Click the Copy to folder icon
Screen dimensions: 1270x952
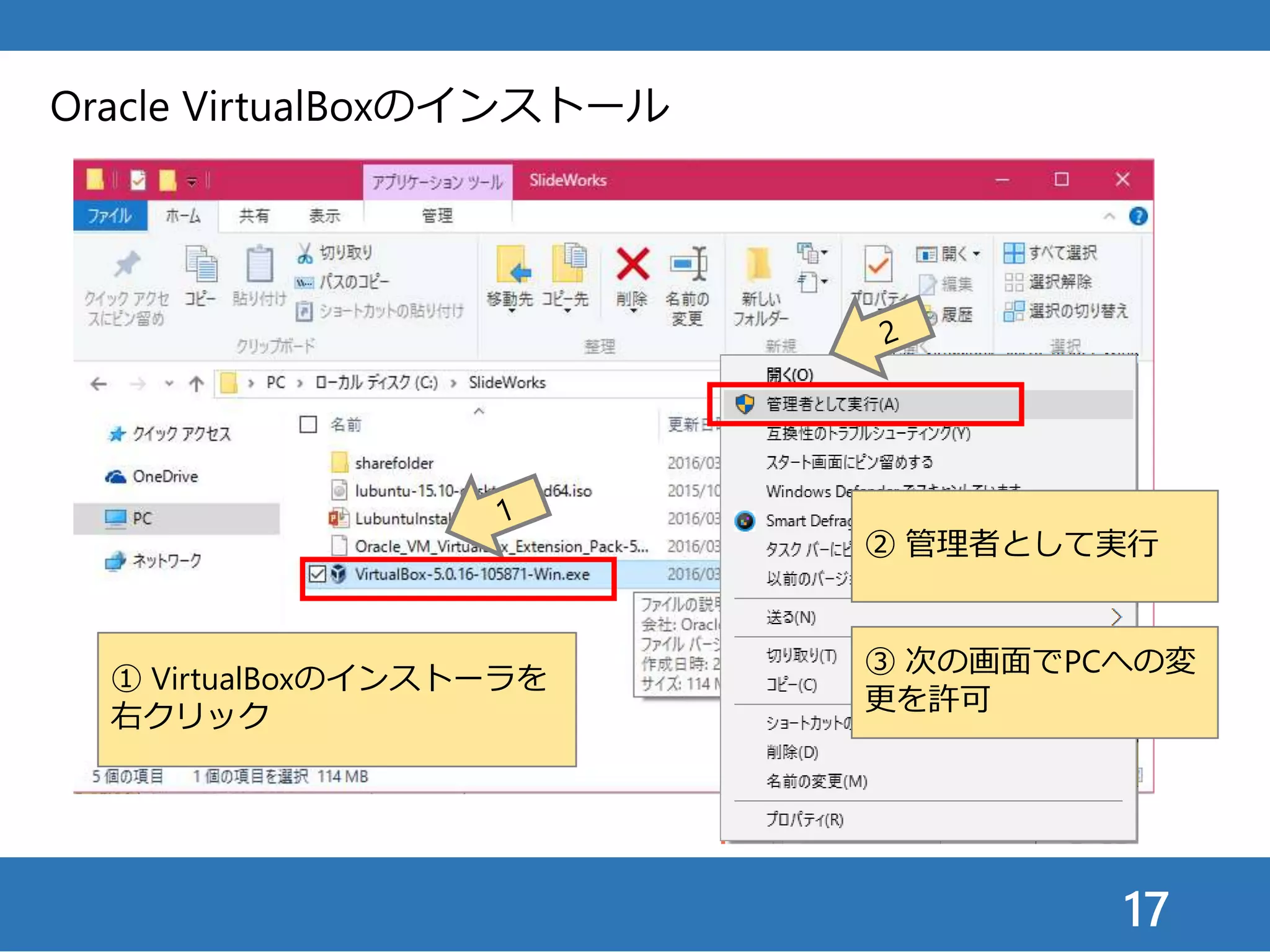tap(569, 263)
